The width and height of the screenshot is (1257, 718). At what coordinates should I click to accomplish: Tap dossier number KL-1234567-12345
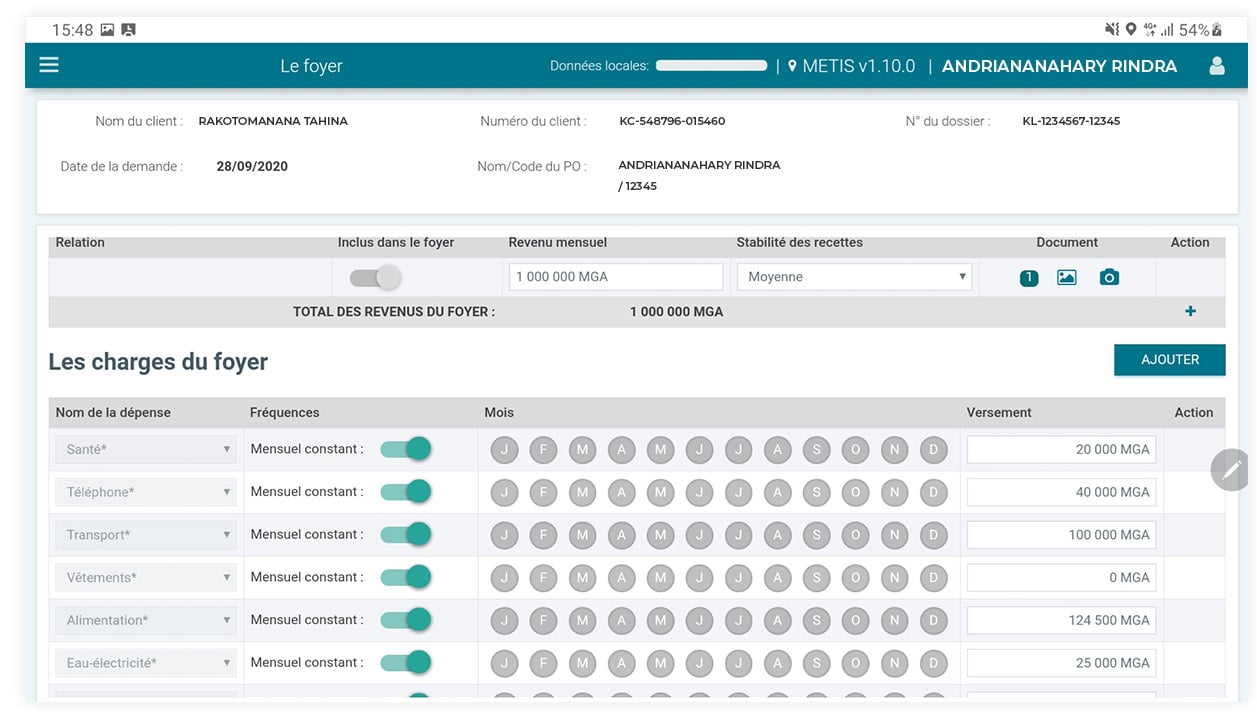point(1071,121)
